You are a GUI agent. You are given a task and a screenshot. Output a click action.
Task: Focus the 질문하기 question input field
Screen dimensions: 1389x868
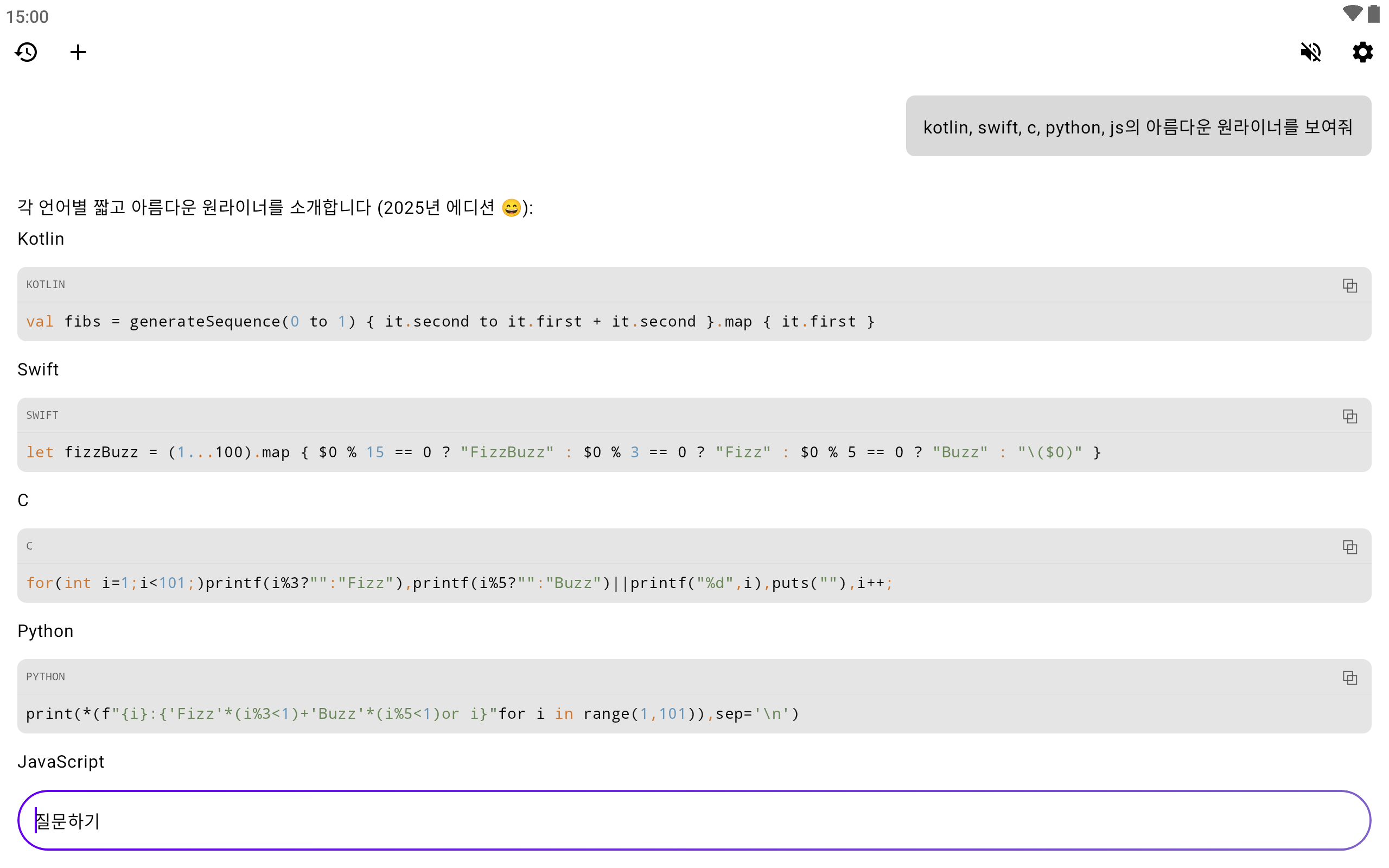[x=693, y=820]
